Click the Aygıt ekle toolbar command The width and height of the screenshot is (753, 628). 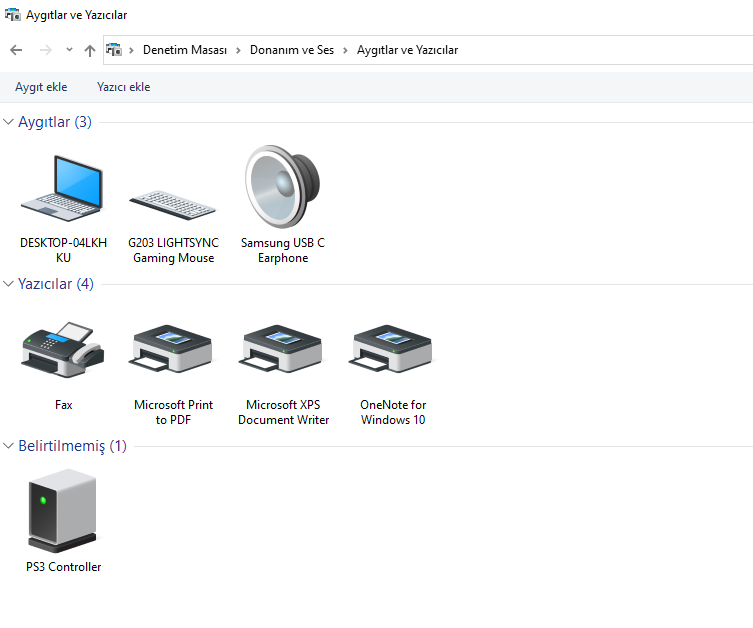41,87
